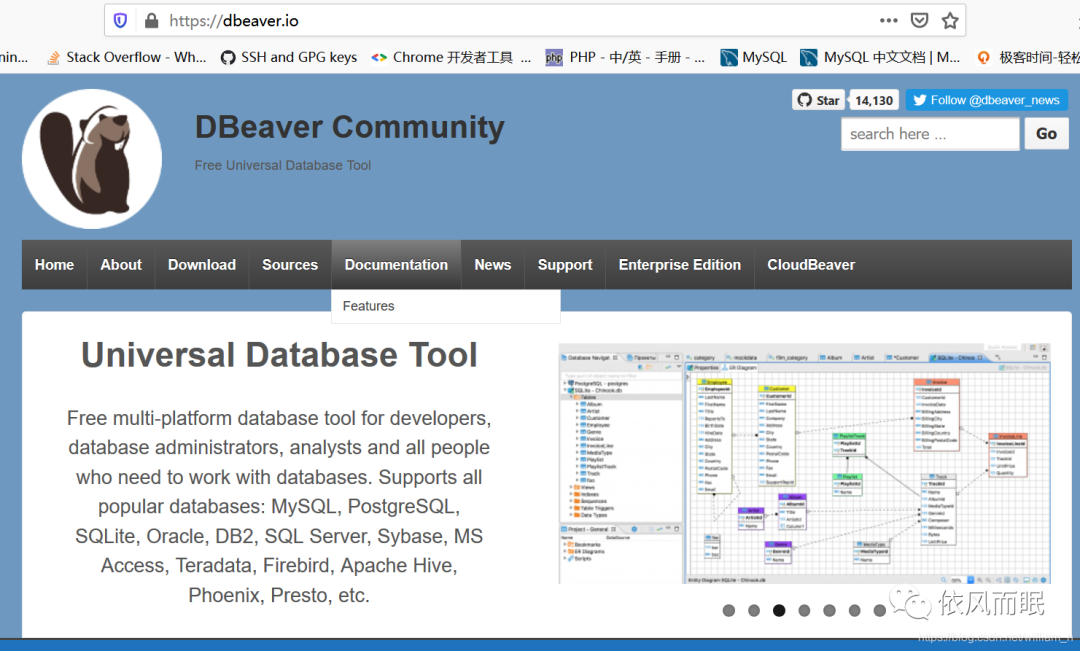Click the dbeaver.io URL in address bar
This screenshot has height=651, width=1080.
234,21
